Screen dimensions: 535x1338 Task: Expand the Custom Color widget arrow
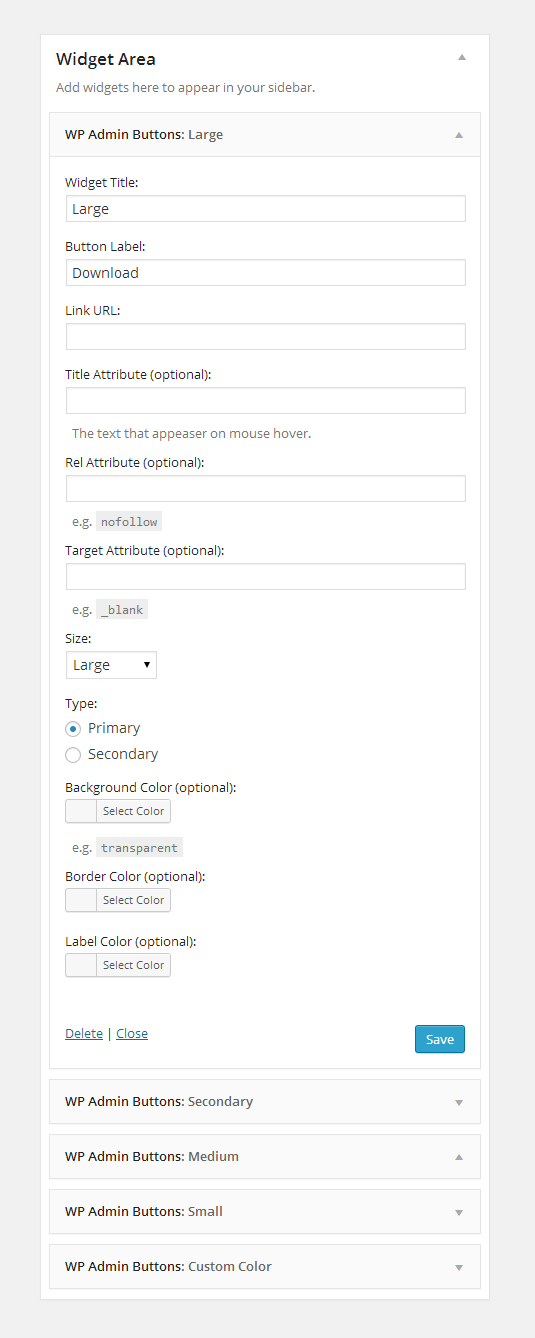click(459, 1267)
